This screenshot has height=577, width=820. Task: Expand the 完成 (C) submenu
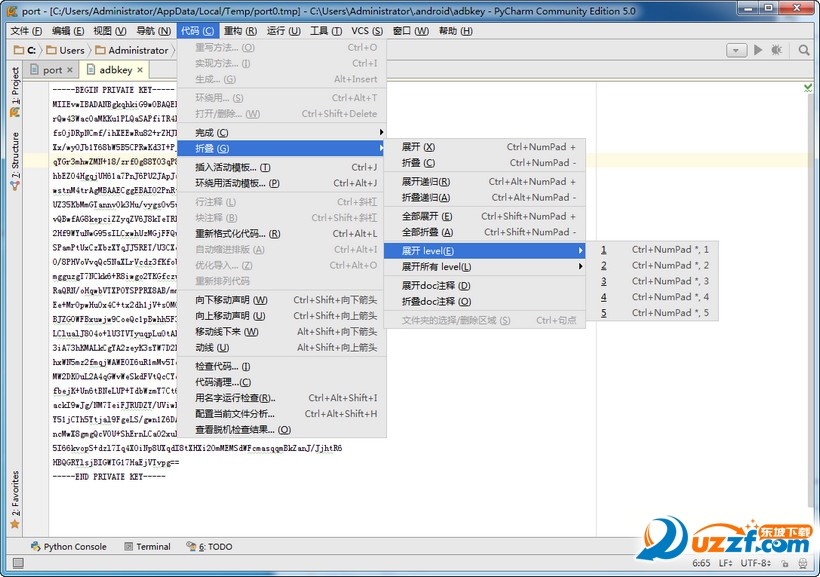coord(282,132)
